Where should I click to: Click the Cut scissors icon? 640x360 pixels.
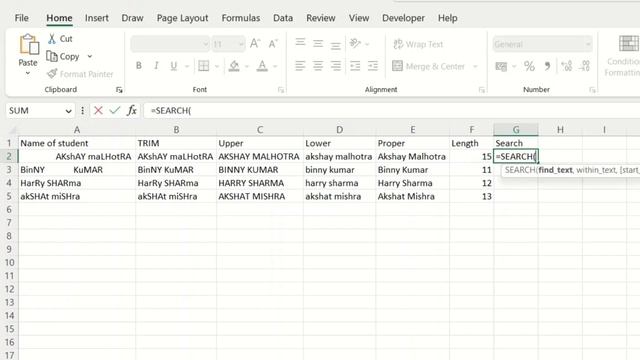52,39
